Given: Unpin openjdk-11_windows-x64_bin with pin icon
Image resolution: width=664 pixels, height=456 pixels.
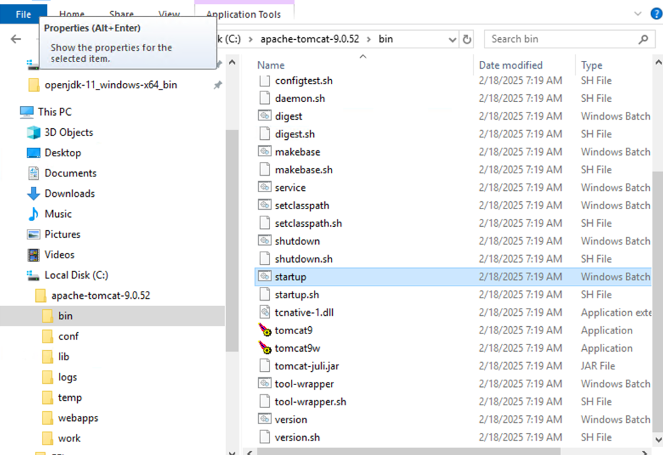Looking at the screenshot, I should (218, 85).
